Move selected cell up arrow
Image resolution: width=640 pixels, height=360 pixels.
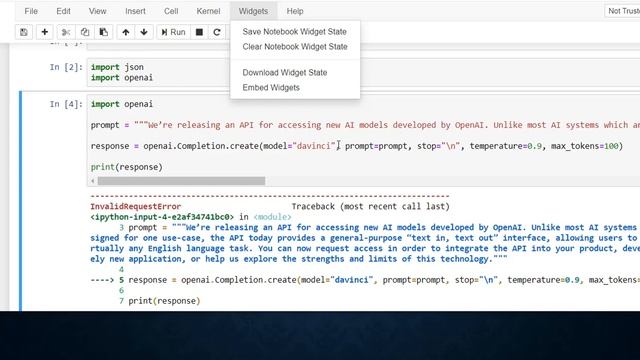point(126,32)
